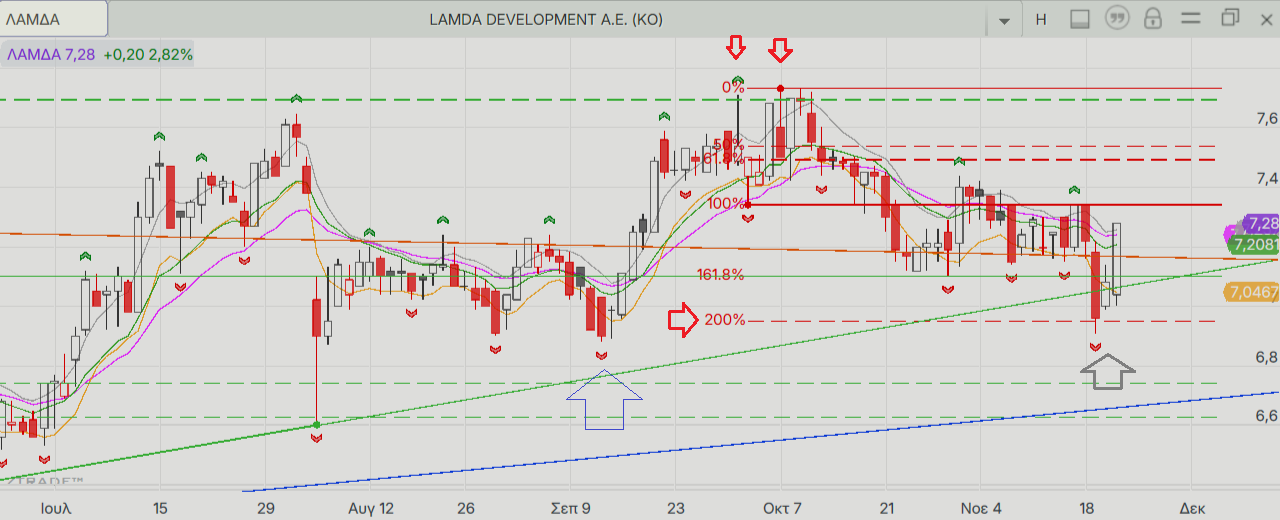Click the 6,8 price axis label
This screenshot has height=520, width=1280.
click(1266, 357)
